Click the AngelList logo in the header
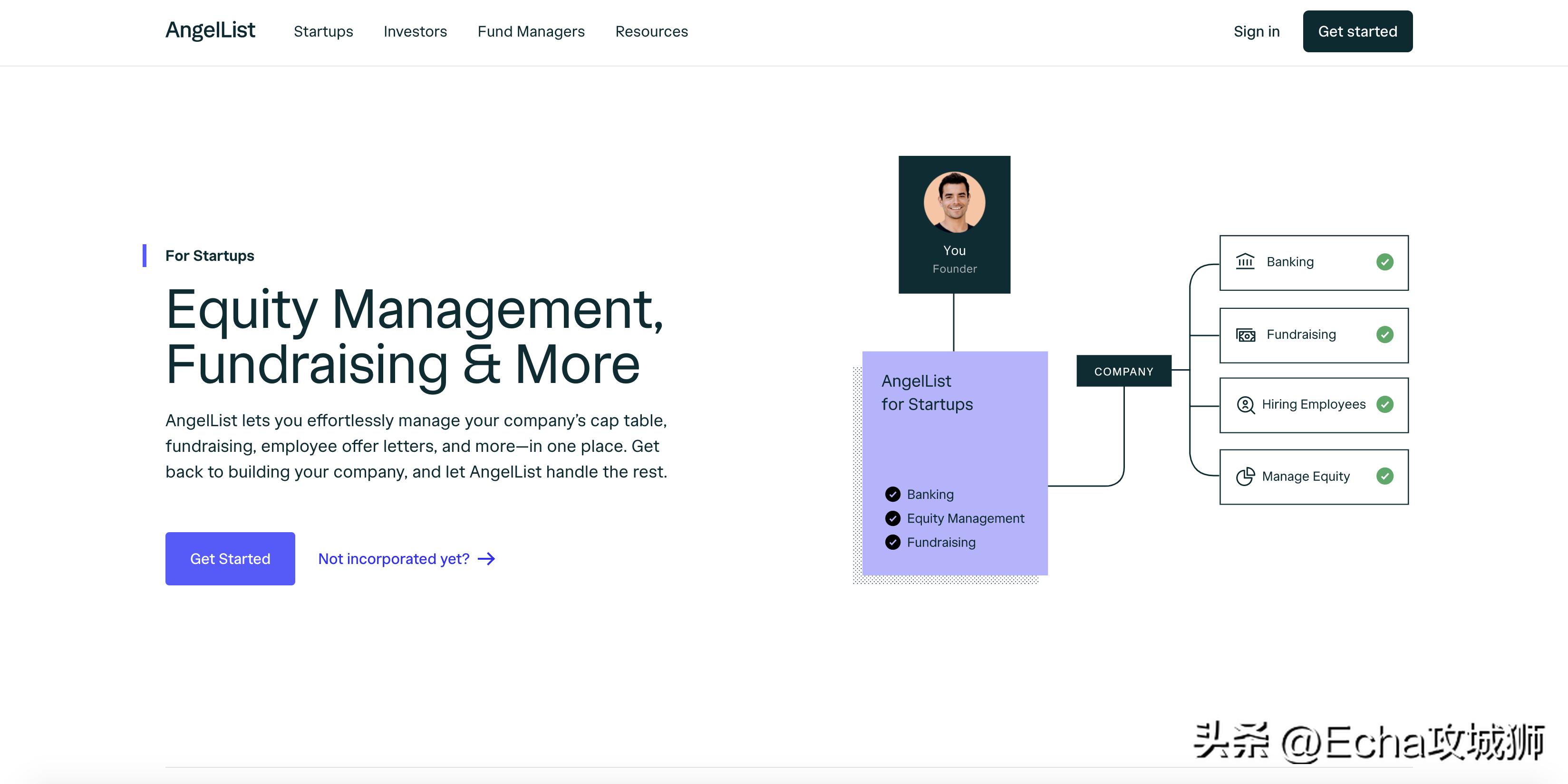Viewport: 1568px width, 784px height. [x=210, y=30]
